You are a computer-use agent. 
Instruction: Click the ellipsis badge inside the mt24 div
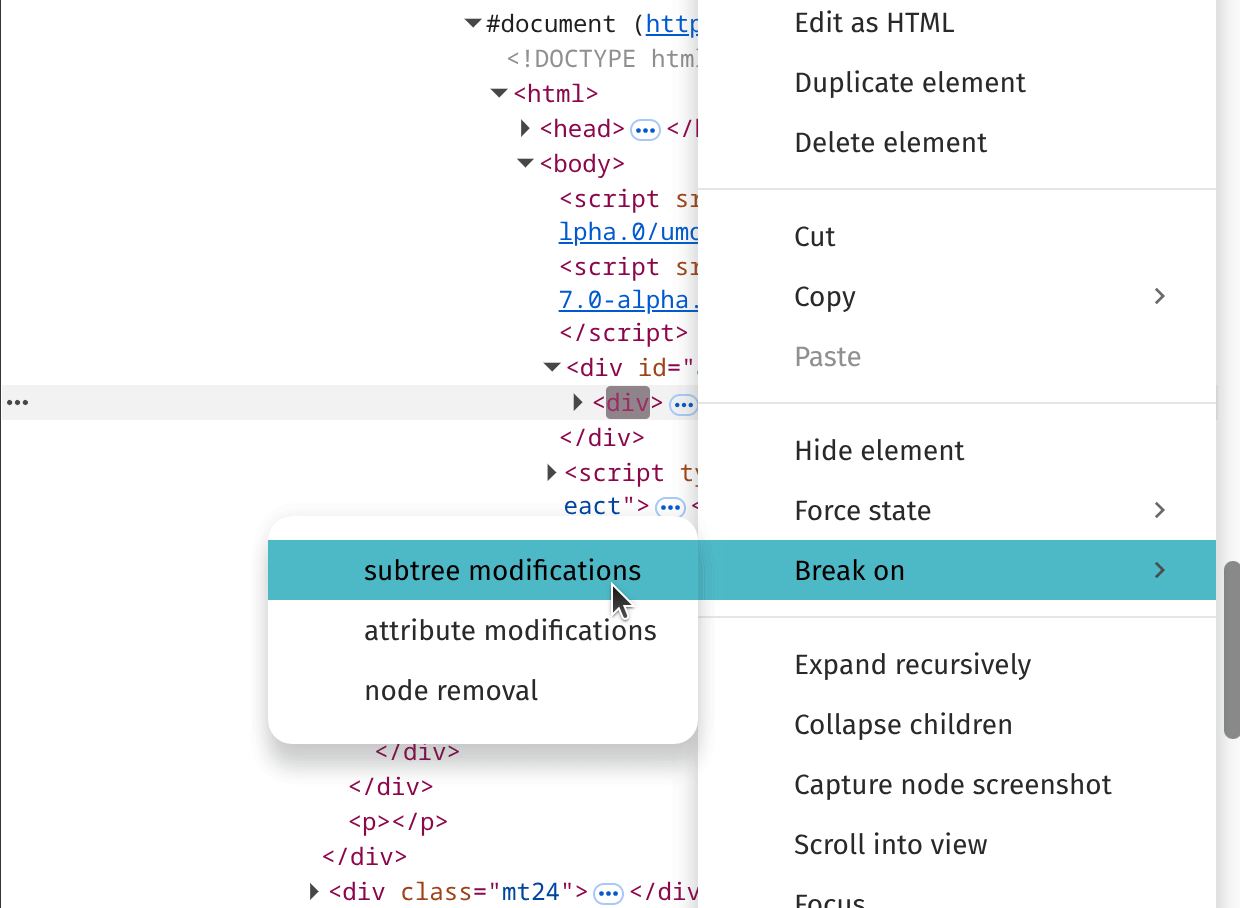[x=608, y=892]
